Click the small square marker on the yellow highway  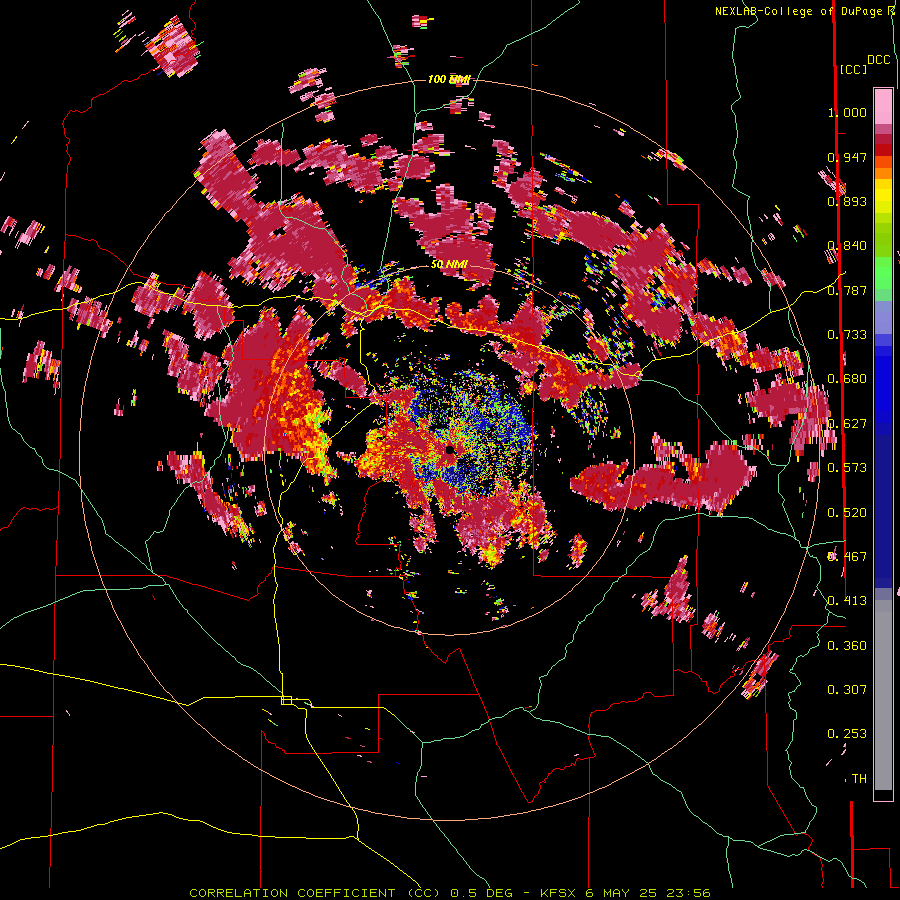286,700
